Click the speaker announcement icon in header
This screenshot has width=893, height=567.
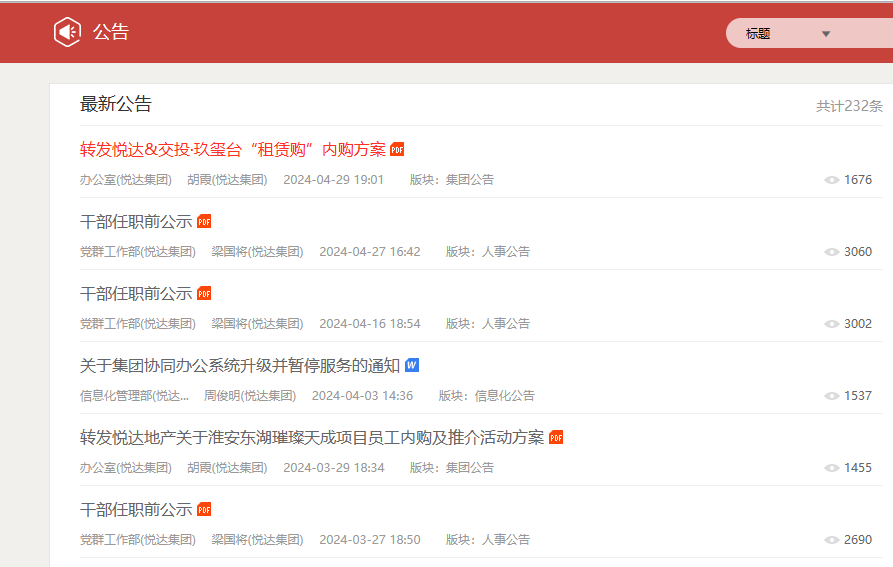[67, 32]
